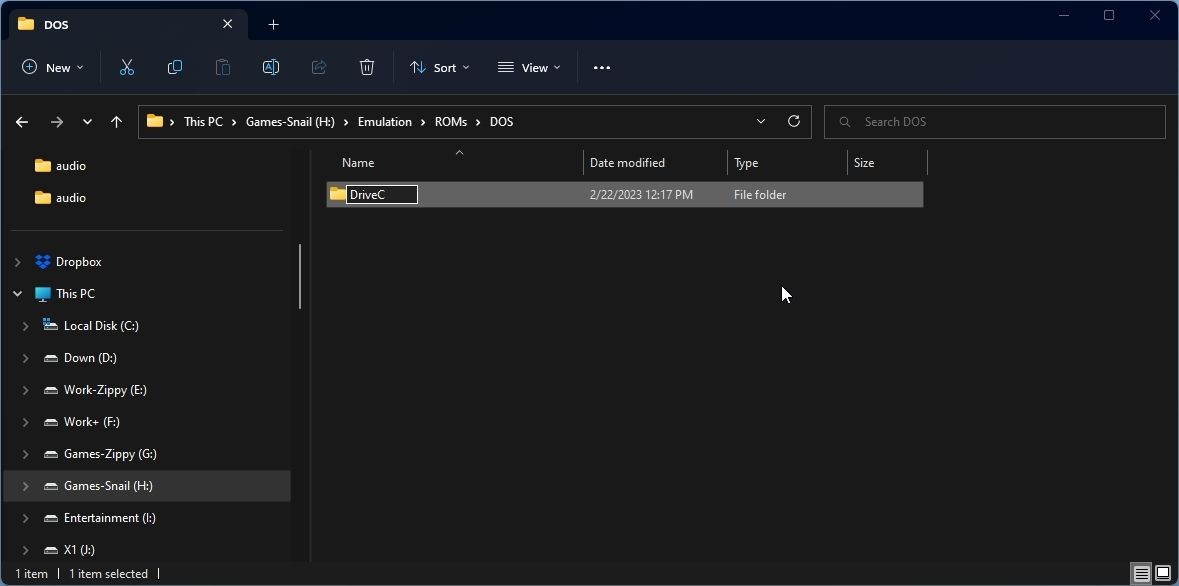Expand the Local Disk (C:) node
Viewport: 1179px width, 586px height.
click(26, 326)
